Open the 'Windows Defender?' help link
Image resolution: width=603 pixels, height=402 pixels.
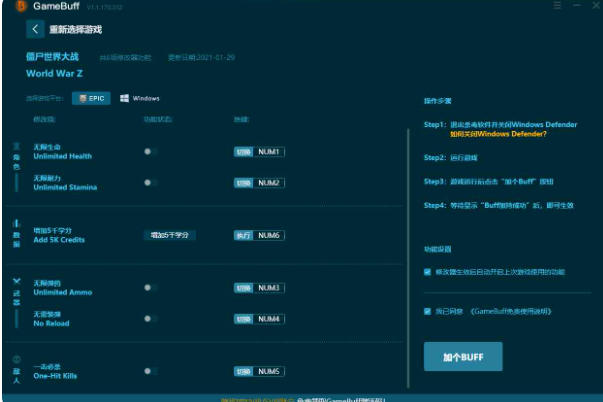coord(498,134)
